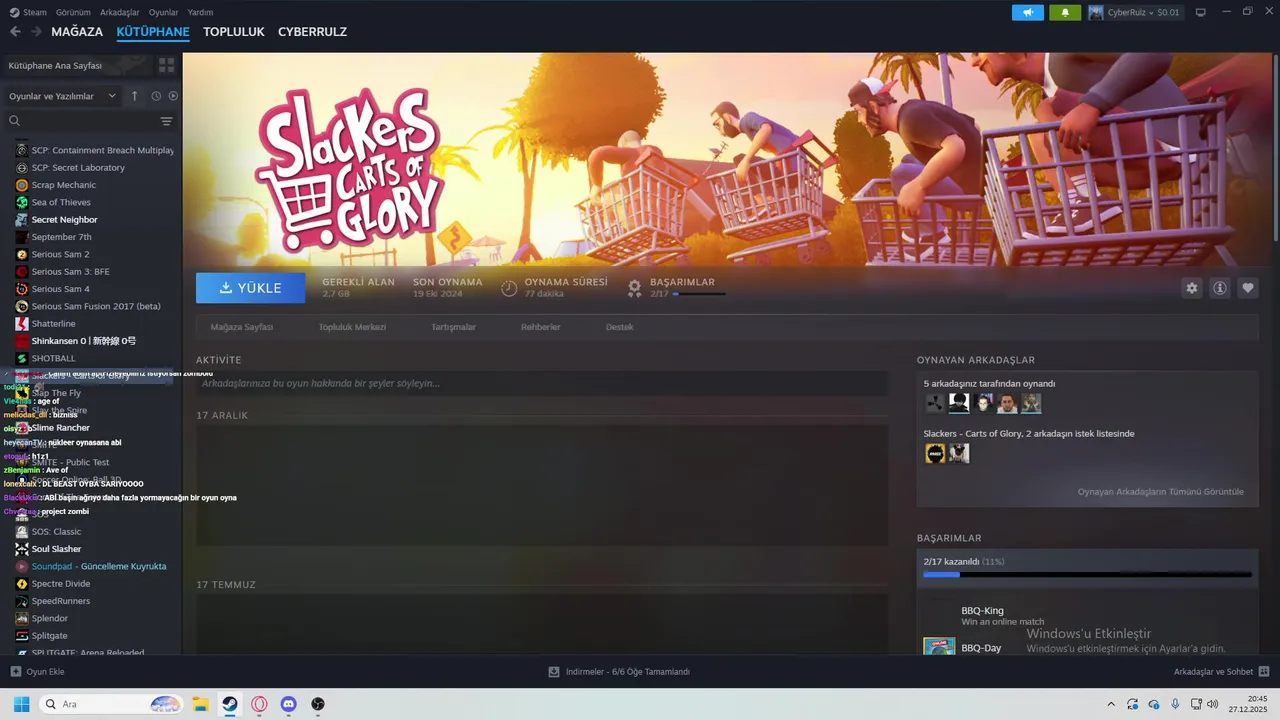Open Opera GX browser from taskbar
1280x720 pixels.
[259, 704]
